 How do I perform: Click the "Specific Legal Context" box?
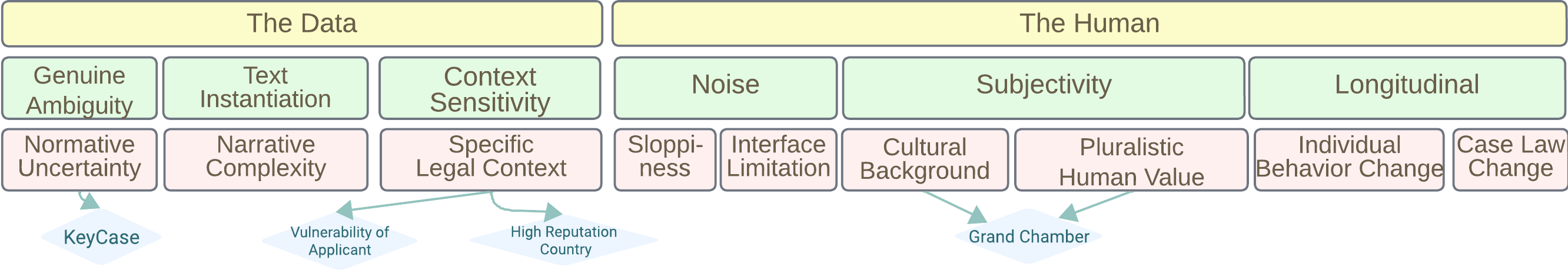tap(491, 159)
